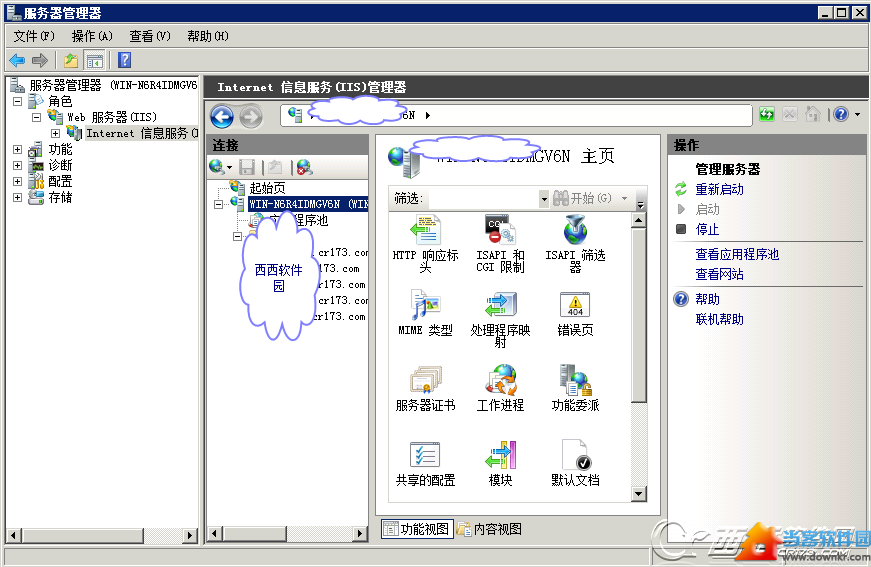Open the 共享的配置 feature icon

426,455
